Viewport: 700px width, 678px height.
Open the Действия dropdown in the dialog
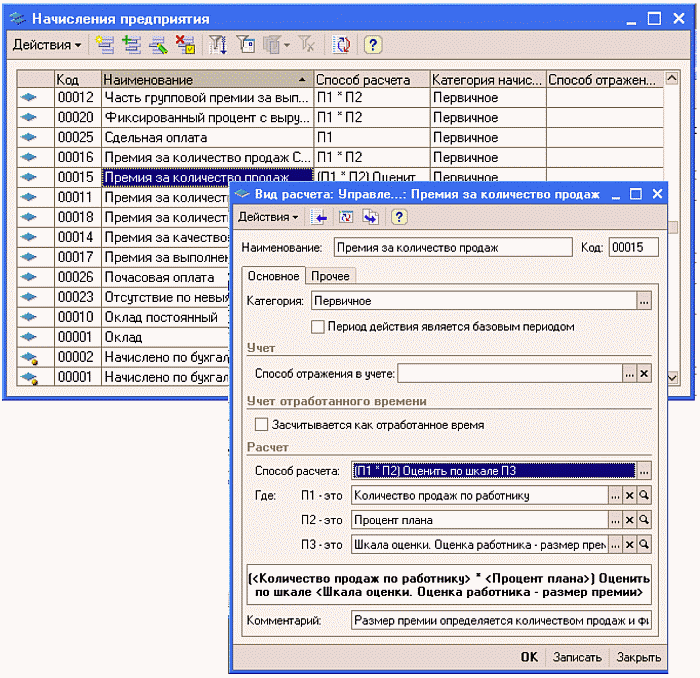(x=267, y=217)
